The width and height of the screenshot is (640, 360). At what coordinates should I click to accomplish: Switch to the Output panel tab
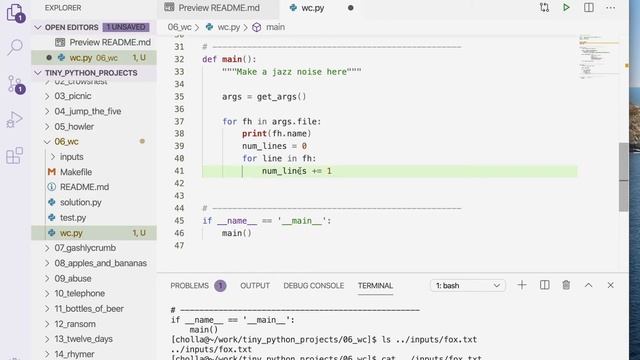pos(255,286)
